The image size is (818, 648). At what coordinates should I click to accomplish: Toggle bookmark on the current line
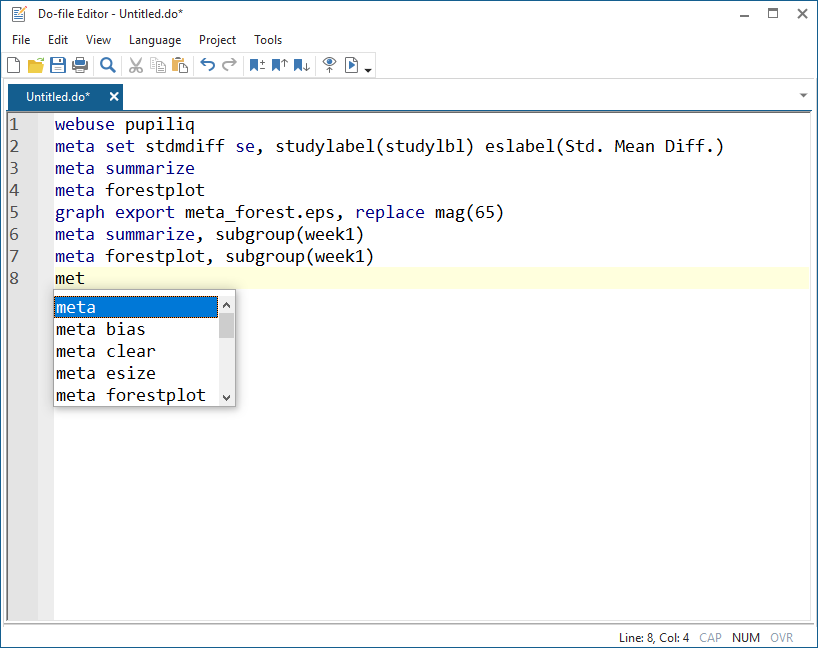pos(257,65)
